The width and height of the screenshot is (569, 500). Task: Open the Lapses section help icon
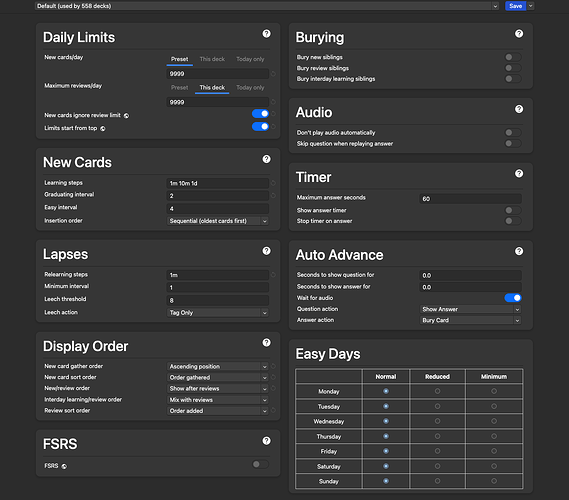pos(266,251)
